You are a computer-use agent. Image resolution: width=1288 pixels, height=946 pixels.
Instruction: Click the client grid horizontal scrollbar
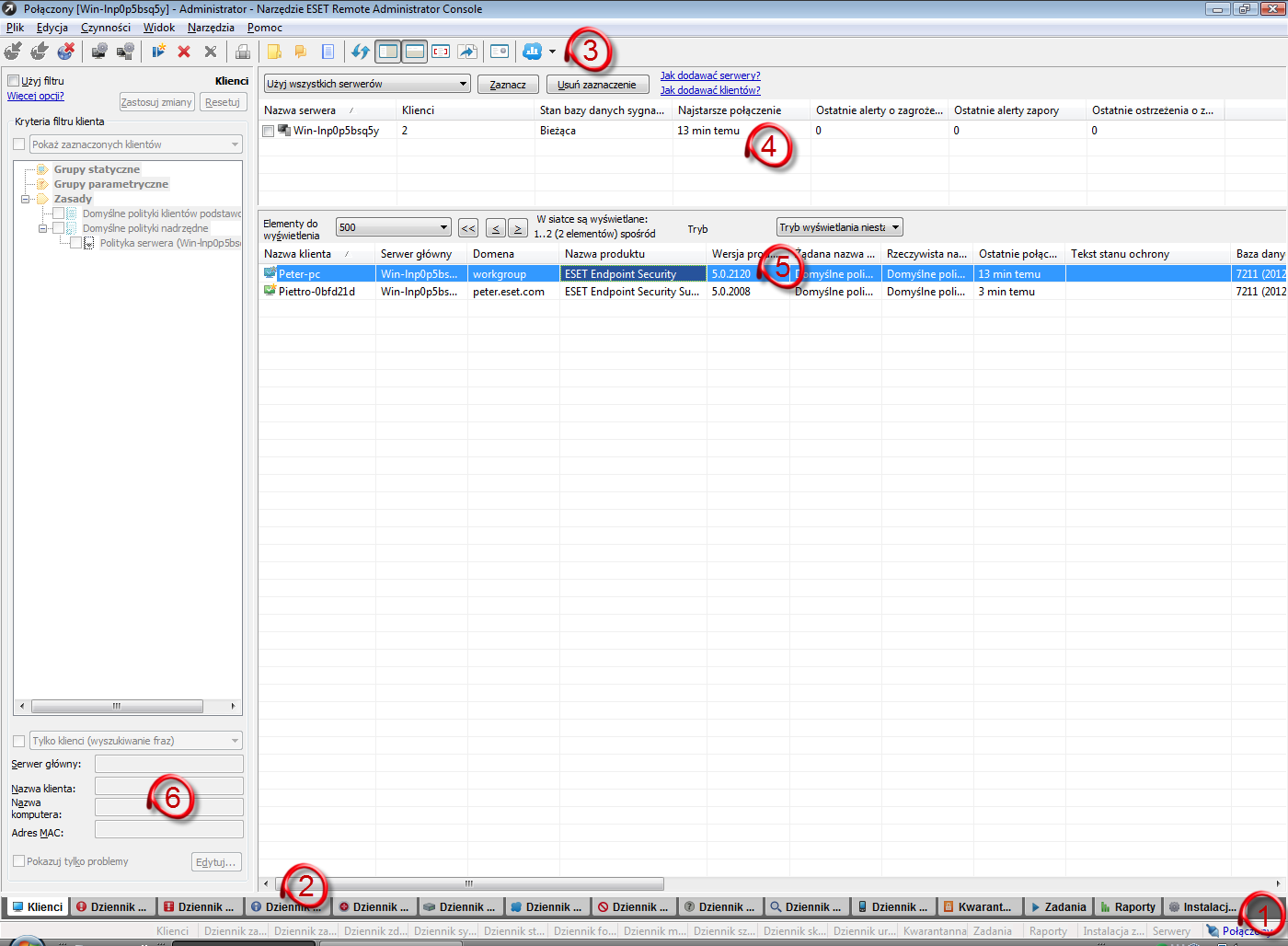pyautogui.click(x=469, y=883)
